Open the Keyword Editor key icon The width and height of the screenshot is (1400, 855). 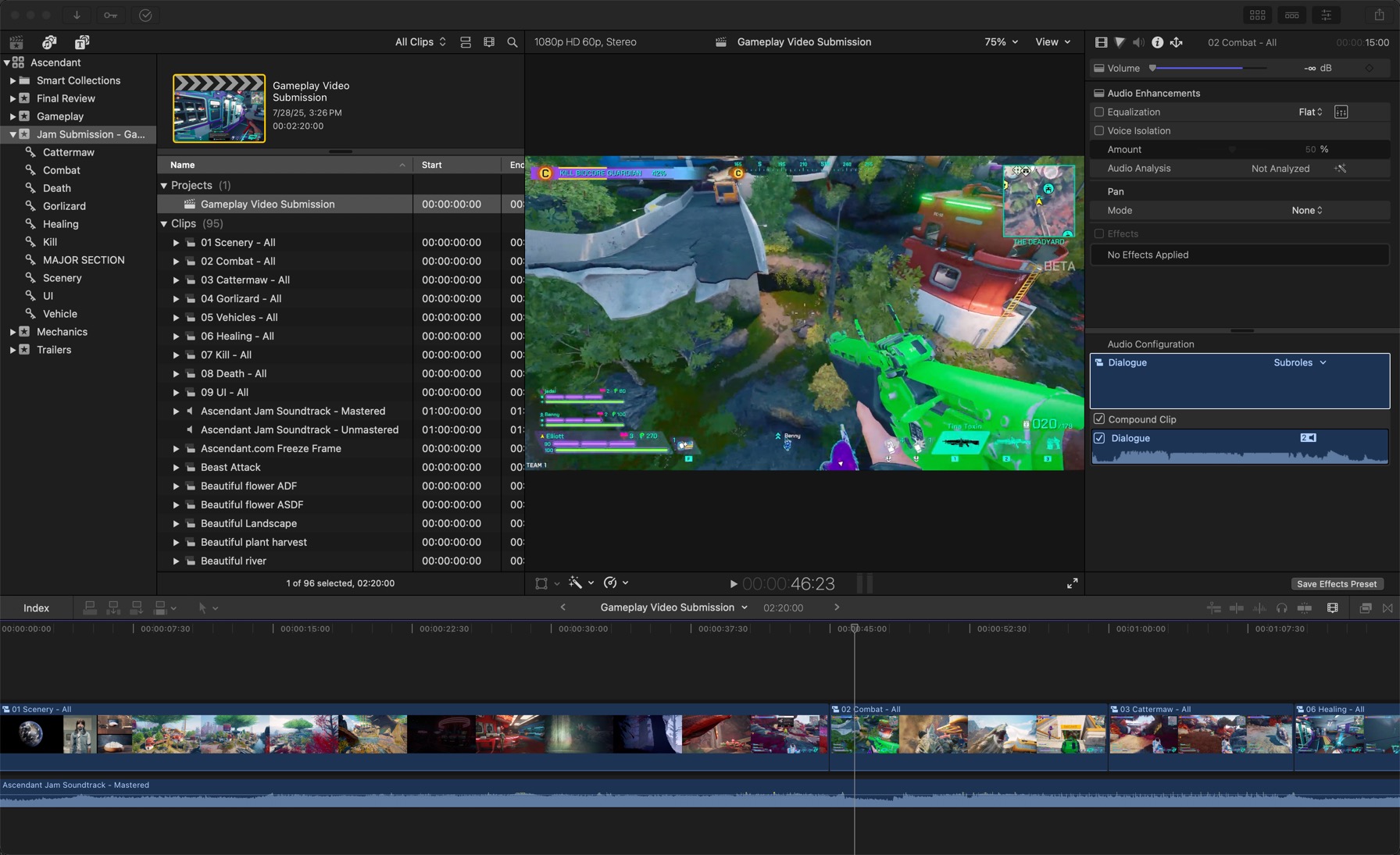[110, 15]
